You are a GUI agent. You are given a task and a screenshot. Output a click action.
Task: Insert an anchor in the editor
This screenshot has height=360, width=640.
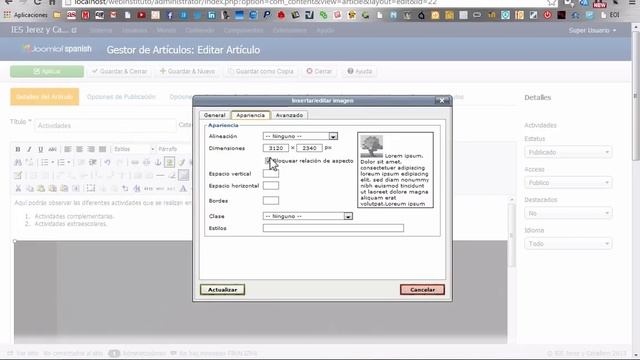(158, 162)
